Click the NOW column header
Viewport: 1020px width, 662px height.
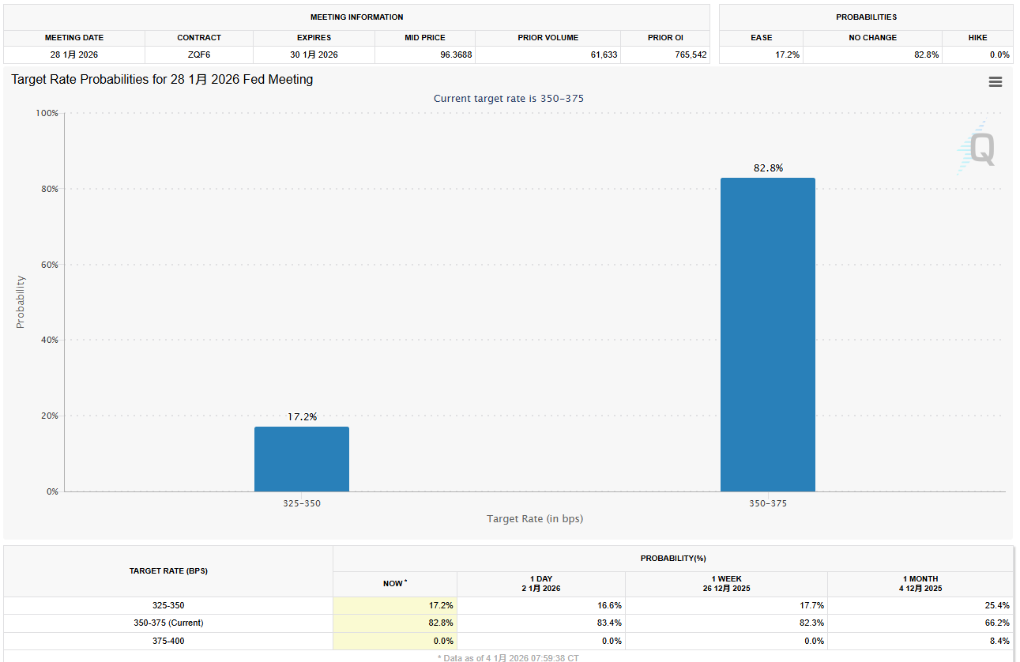point(395,583)
